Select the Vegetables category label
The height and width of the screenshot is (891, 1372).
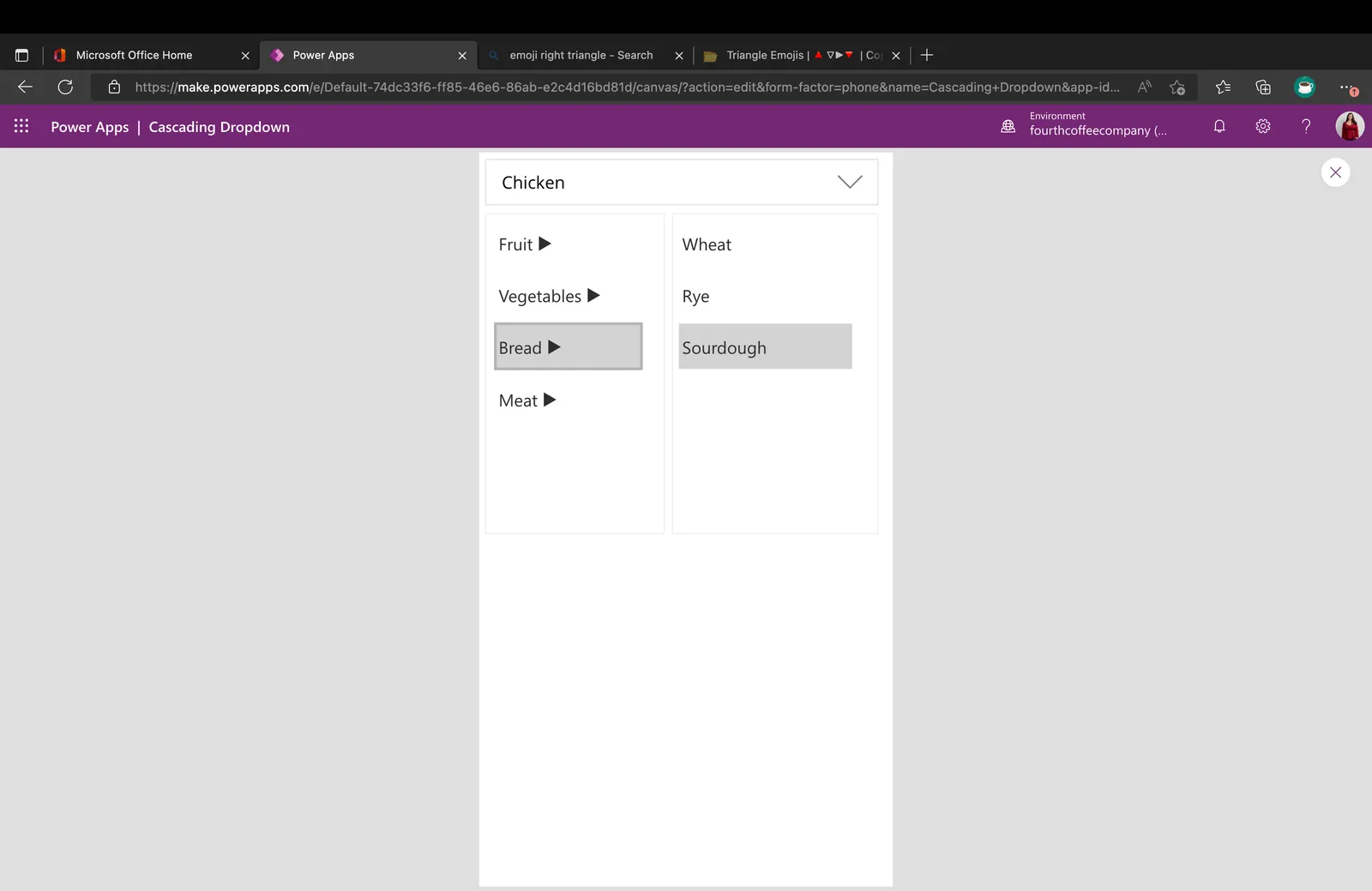coord(539,296)
